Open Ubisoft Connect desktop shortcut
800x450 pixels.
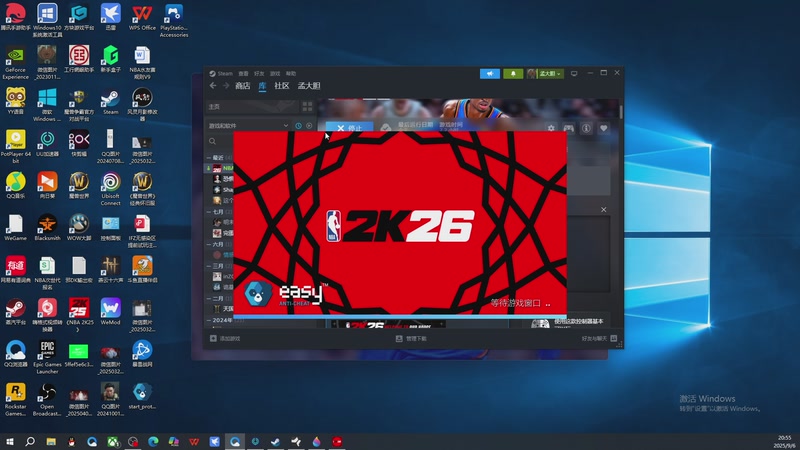click(x=110, y=189)
